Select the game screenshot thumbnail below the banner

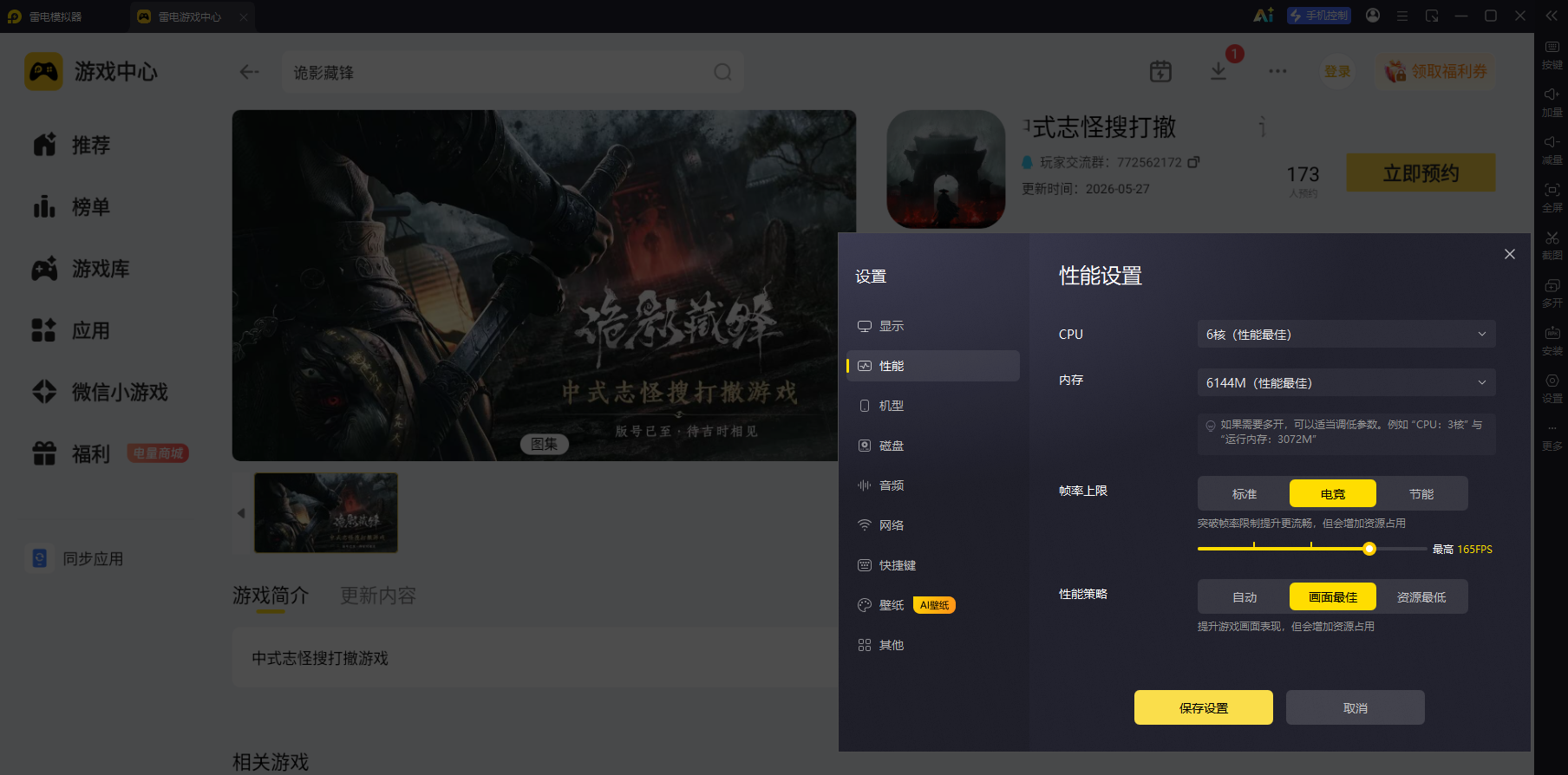pyautogui.click(x=326, y=512)
